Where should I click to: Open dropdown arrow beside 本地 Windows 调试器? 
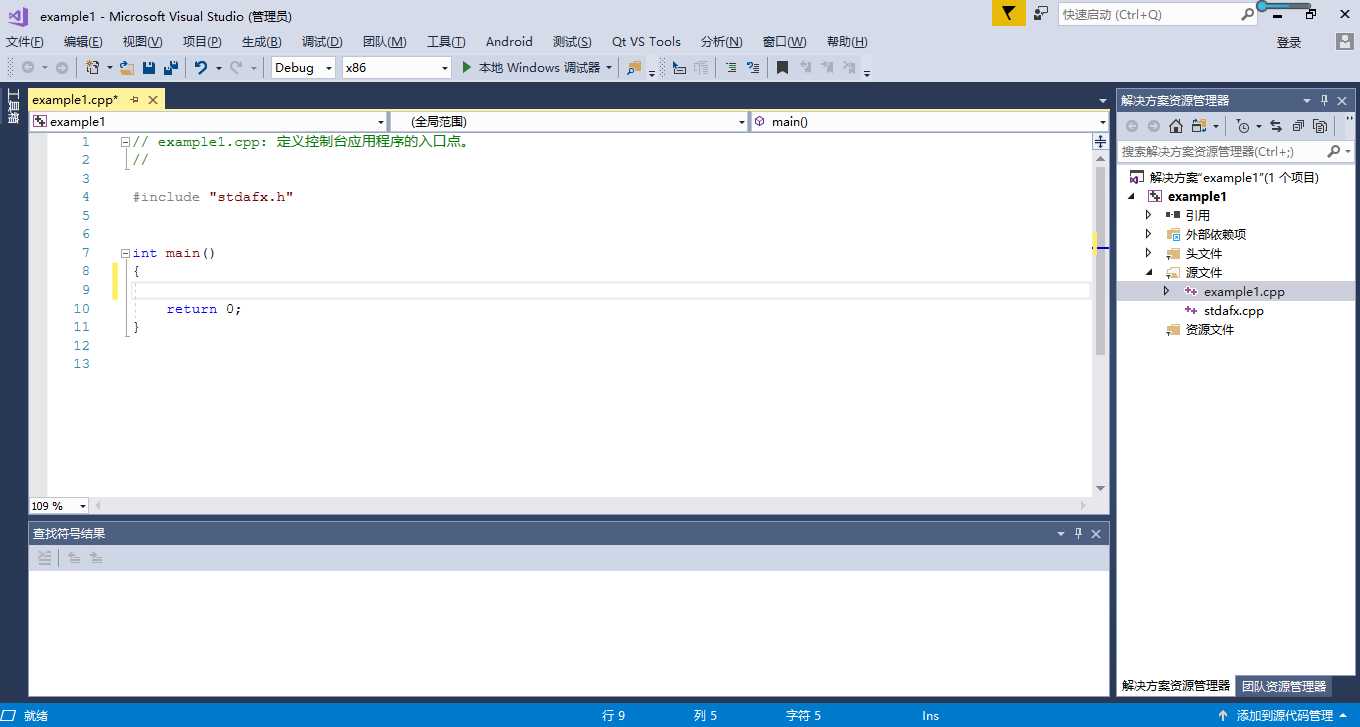608,68
